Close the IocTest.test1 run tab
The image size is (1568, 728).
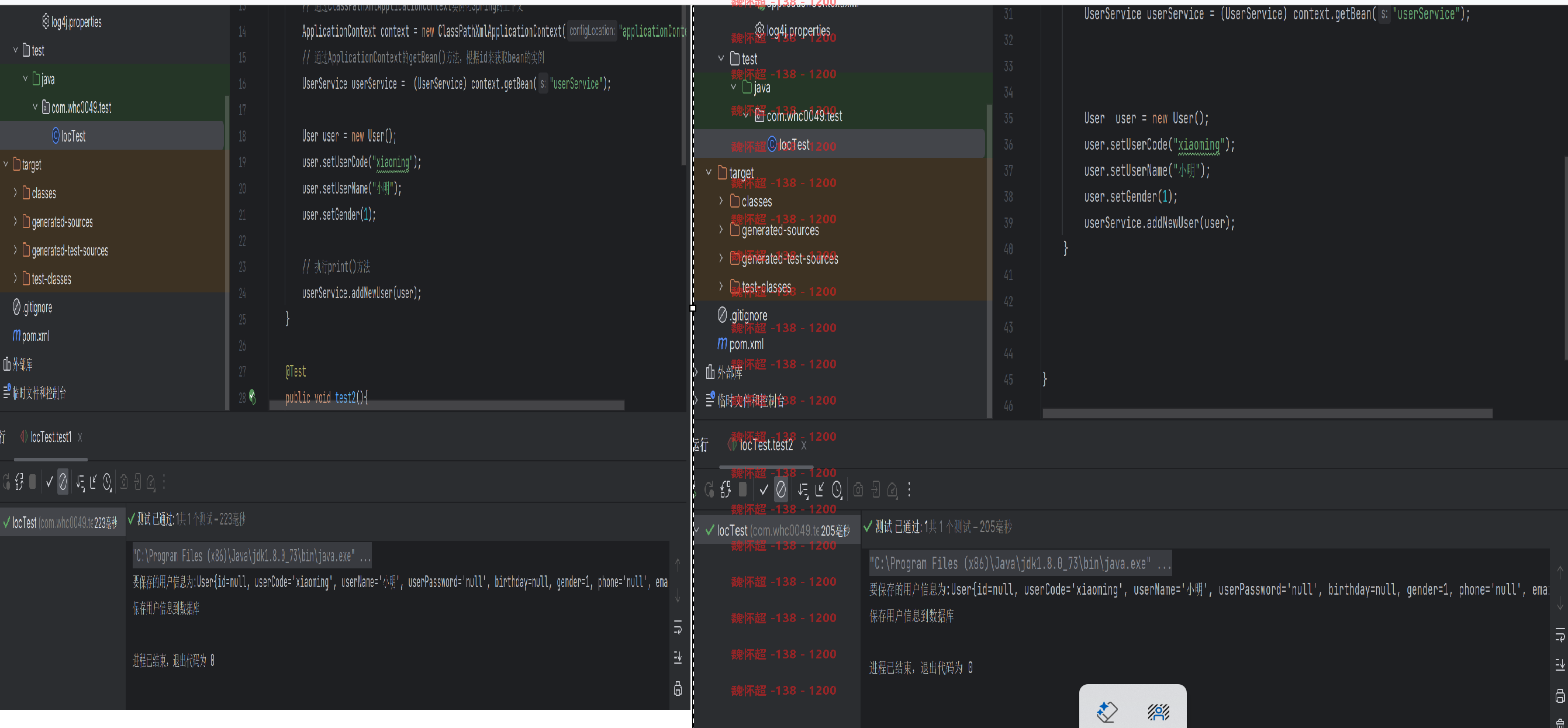[x=80, y=437]
